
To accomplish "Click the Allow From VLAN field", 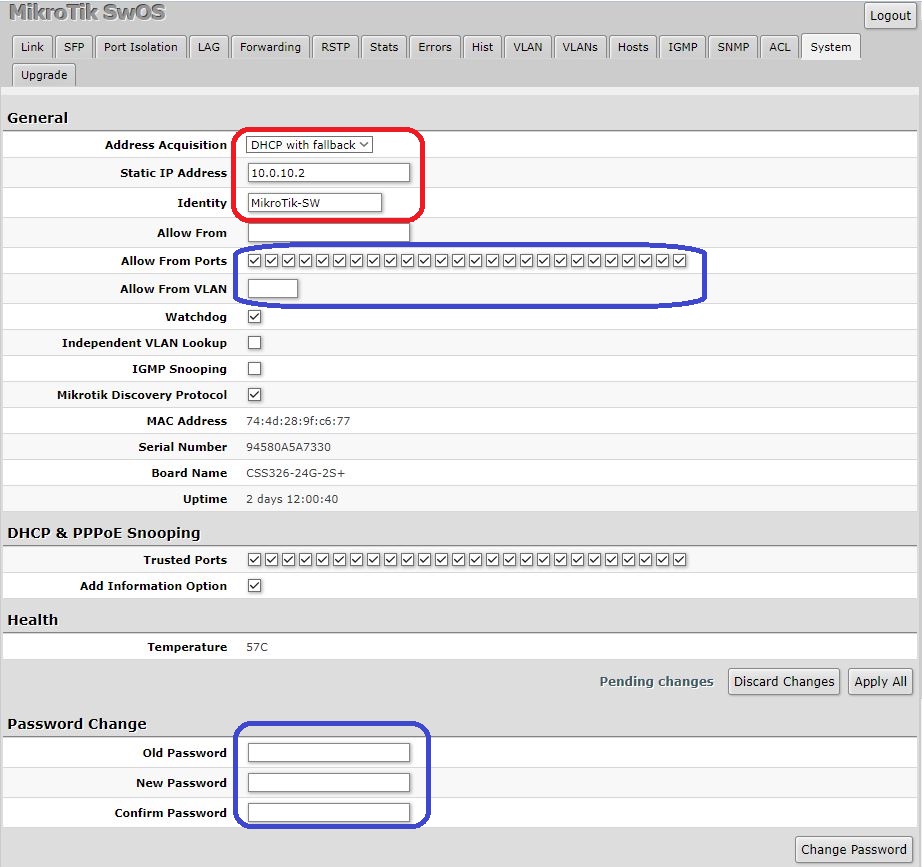I will click(x=272, y=289).
